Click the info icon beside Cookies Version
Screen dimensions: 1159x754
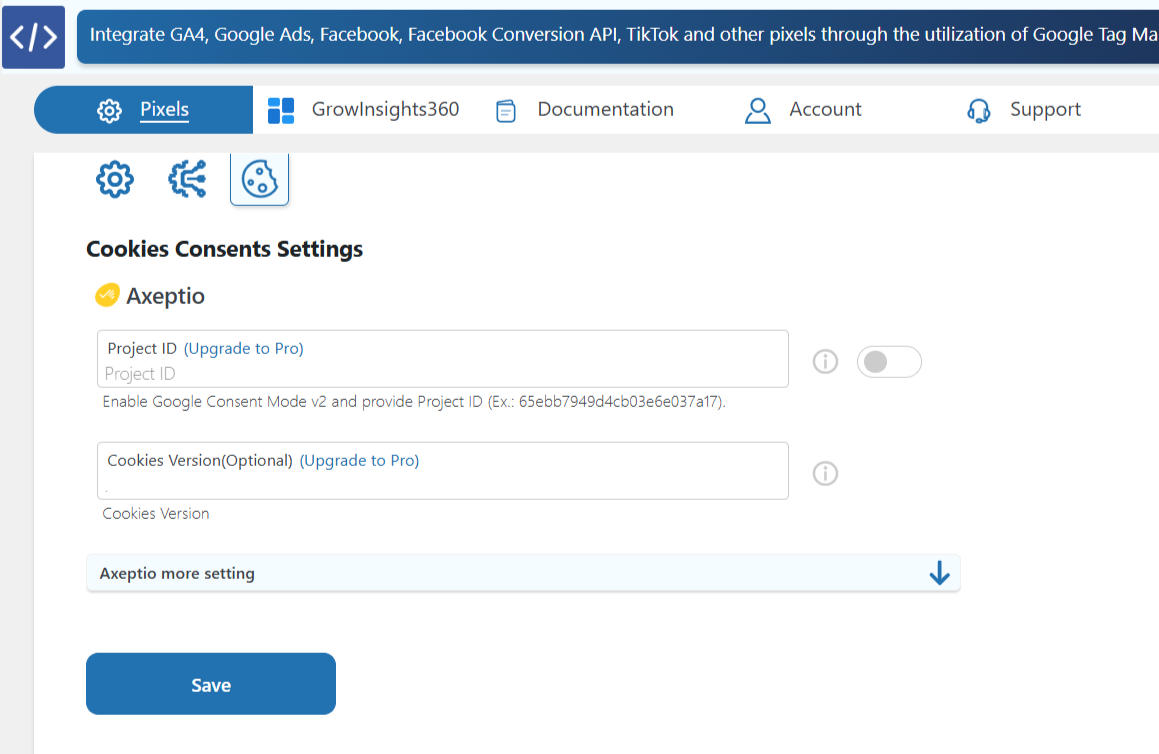tap(825, 473)
